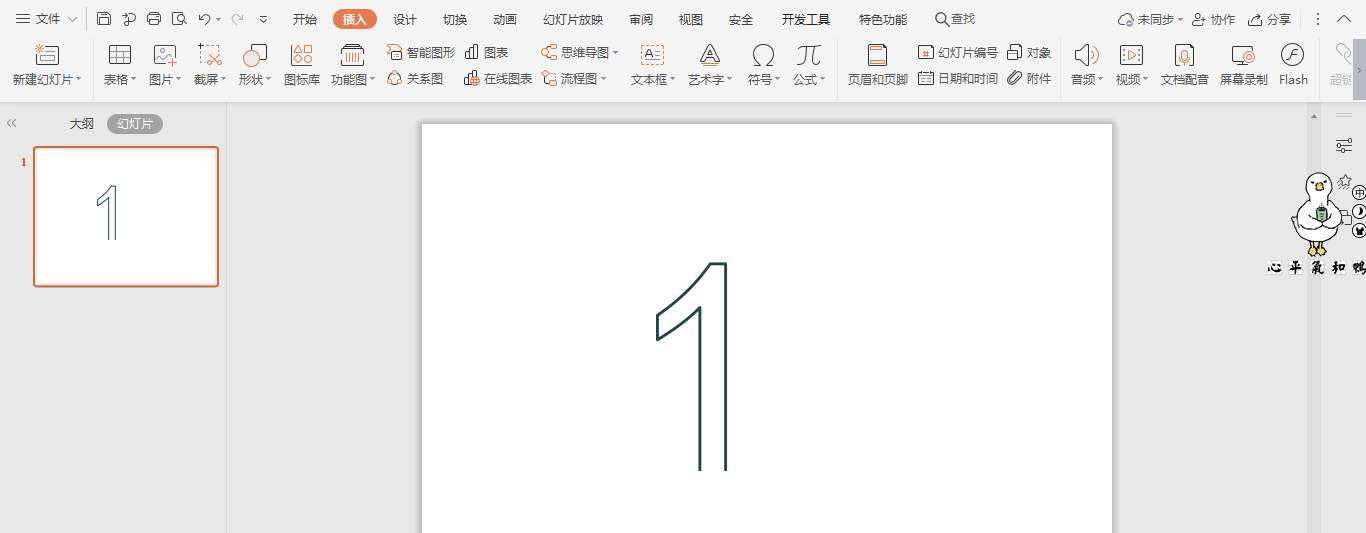Image resolution: width=1366 pixels, height=533 pixels.
Task: Click the Undo arrow icon
Action: pos(204,19)
